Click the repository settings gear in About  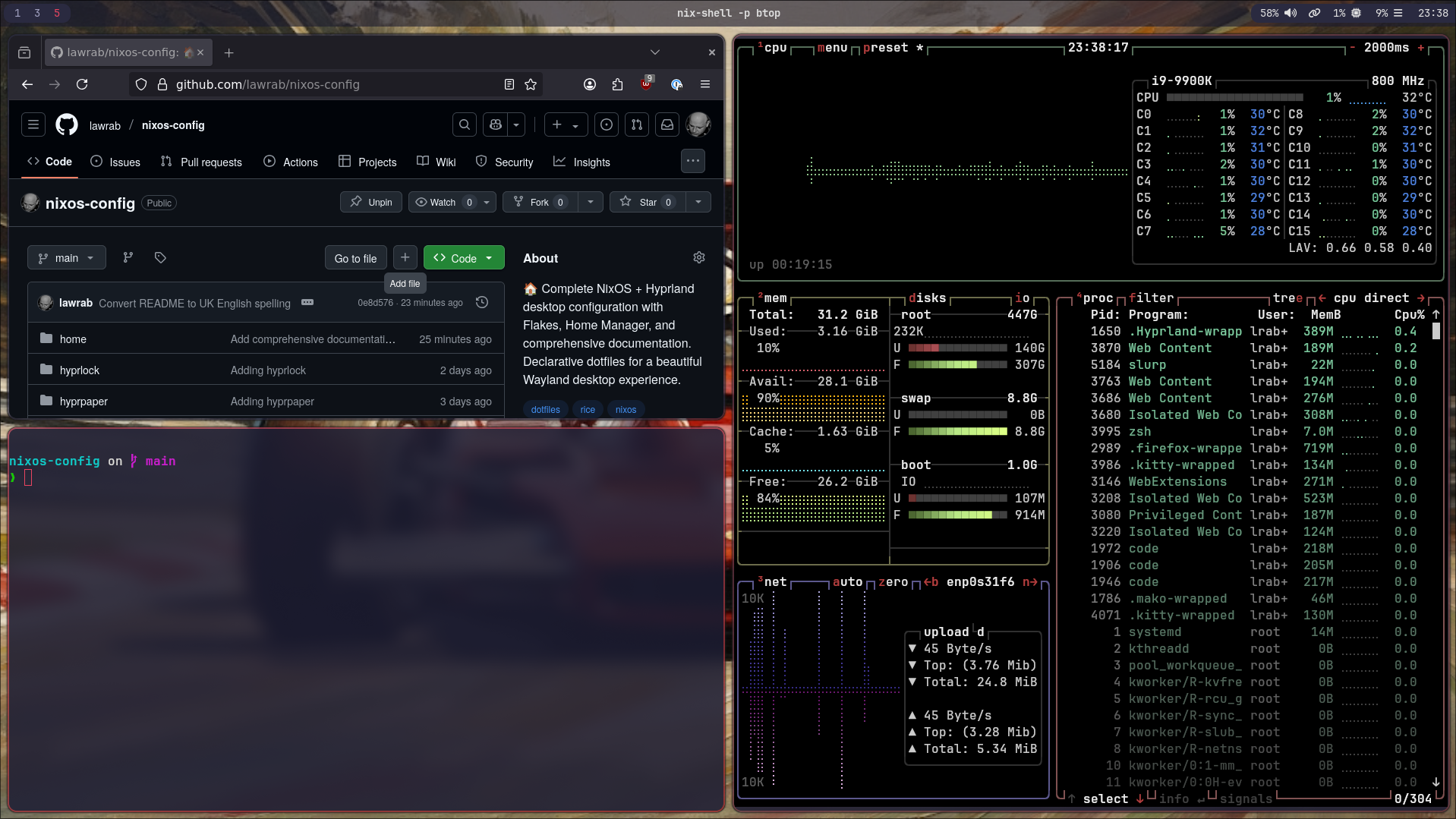(699, 258)
